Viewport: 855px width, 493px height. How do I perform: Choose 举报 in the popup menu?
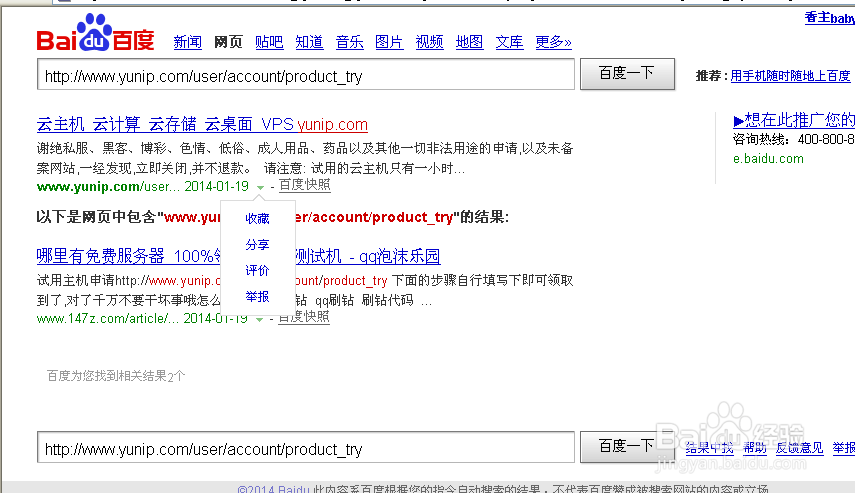coord(257,297)
